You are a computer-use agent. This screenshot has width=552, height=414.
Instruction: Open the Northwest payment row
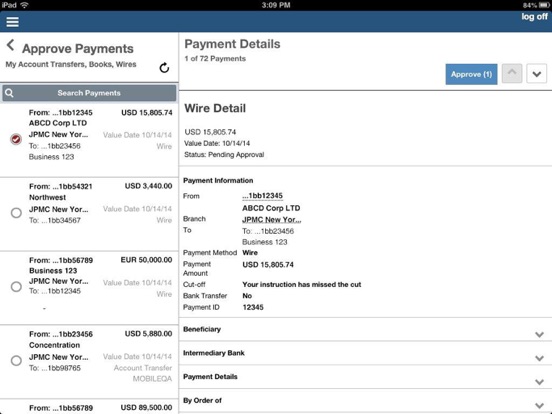click(x=89, y=214)
